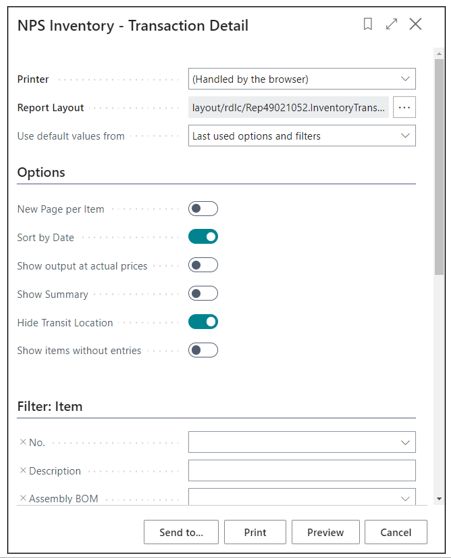Click the Preview button

click(325, 532)
